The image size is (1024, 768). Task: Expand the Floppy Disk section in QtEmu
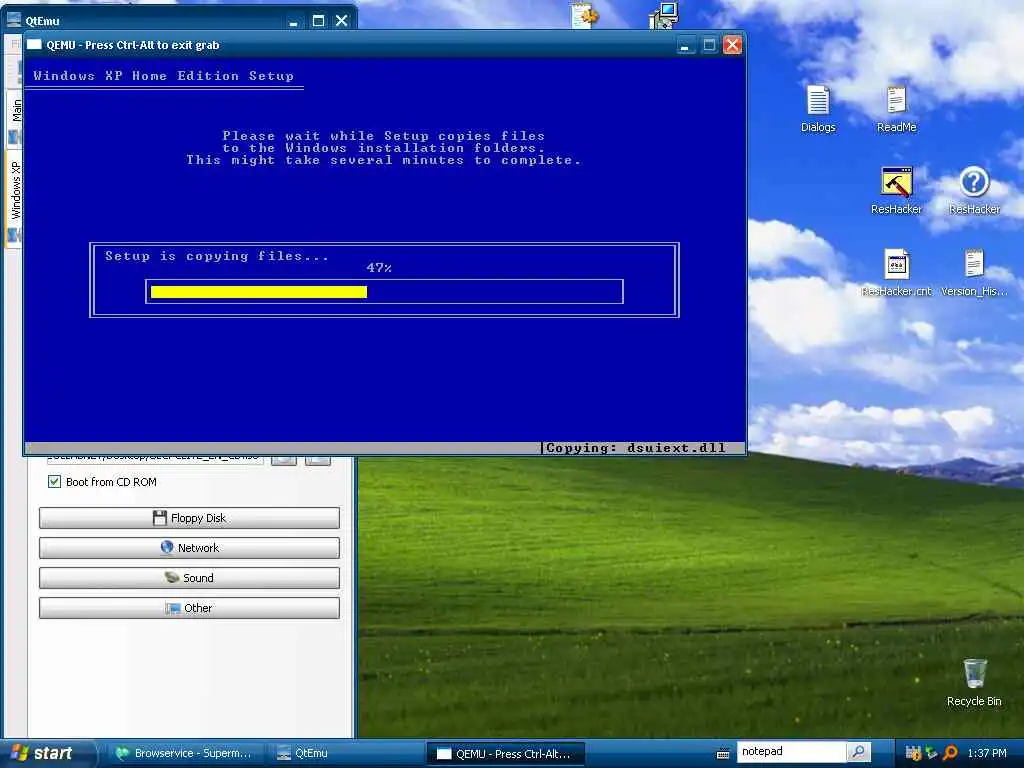pos(189,518)
